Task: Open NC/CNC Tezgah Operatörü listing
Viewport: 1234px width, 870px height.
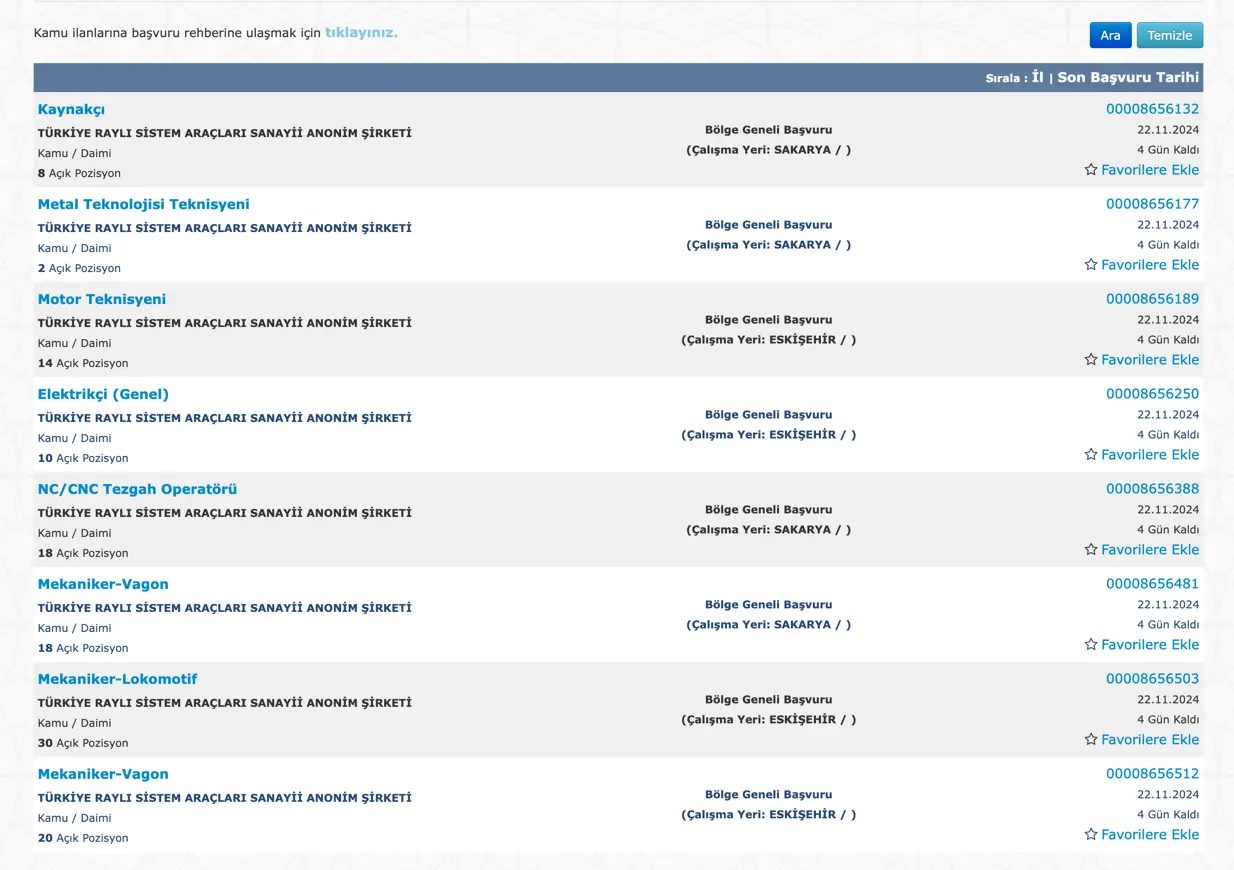Action: click(137, 489)
